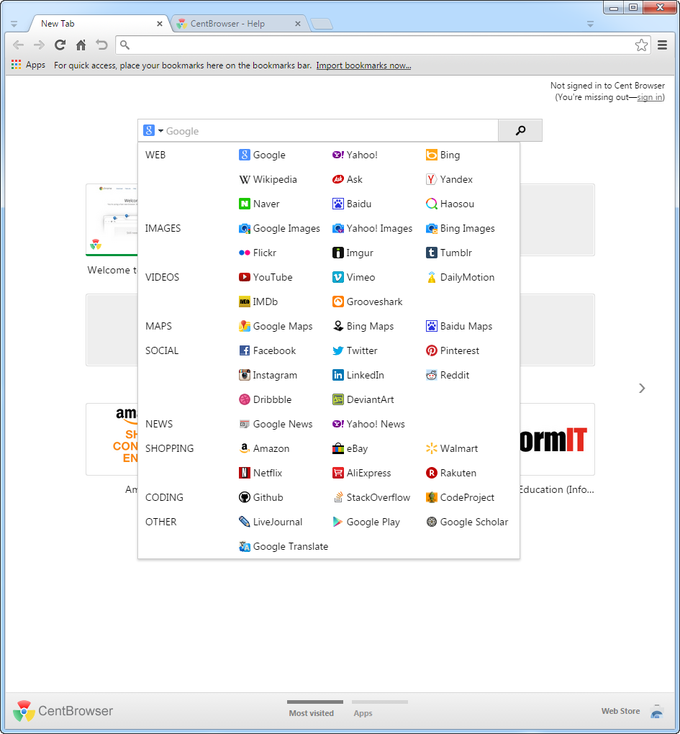This screenshot has height=734, width=680.
Task: Choose Google Maps search
Action: (276, 326)
